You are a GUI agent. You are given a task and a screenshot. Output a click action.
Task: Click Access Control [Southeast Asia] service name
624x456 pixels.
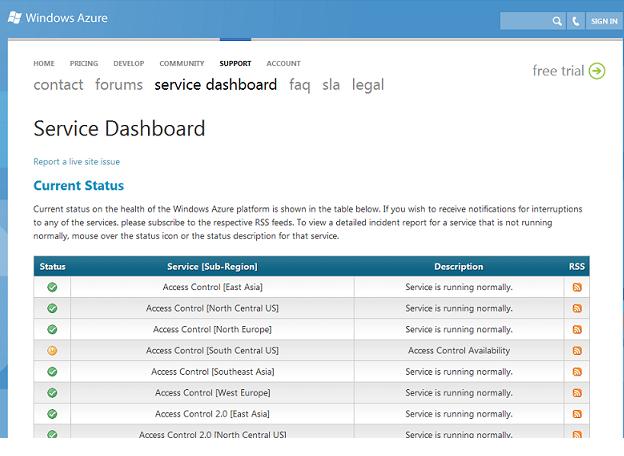click(x=213, y=372)
